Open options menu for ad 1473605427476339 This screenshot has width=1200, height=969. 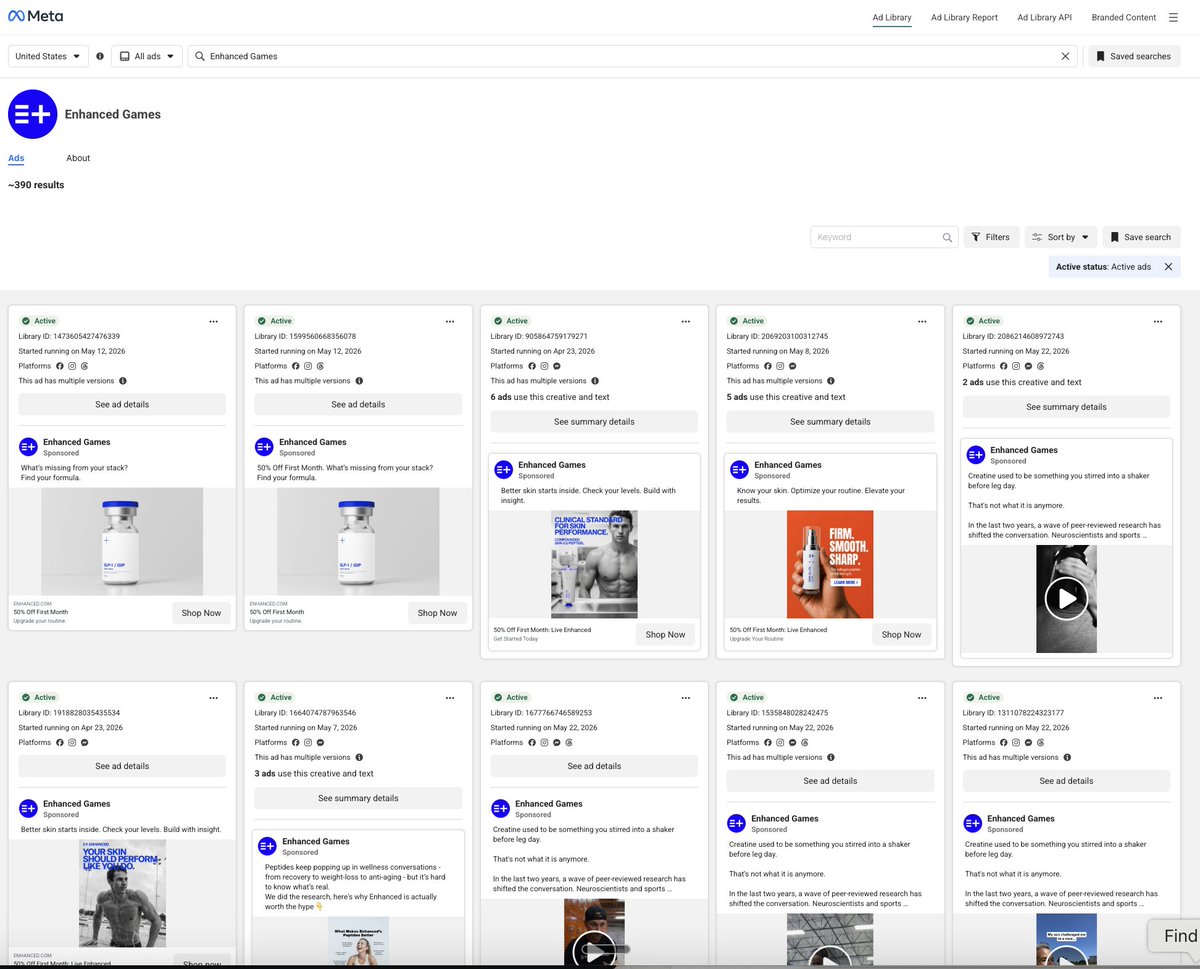pyautogui.click(x=213, y=322)
